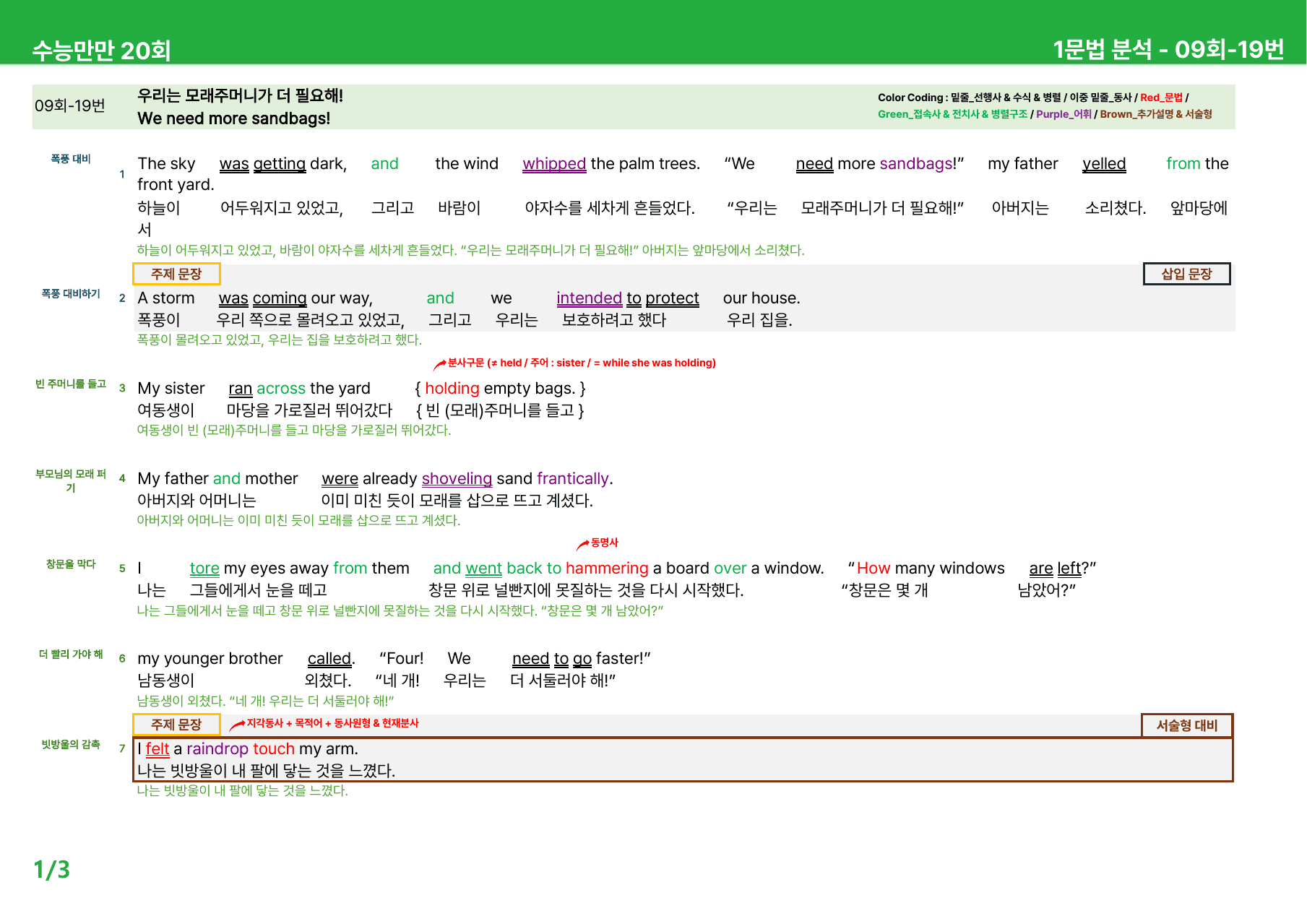Click the red underlined verb felt

tap(158, 749)
